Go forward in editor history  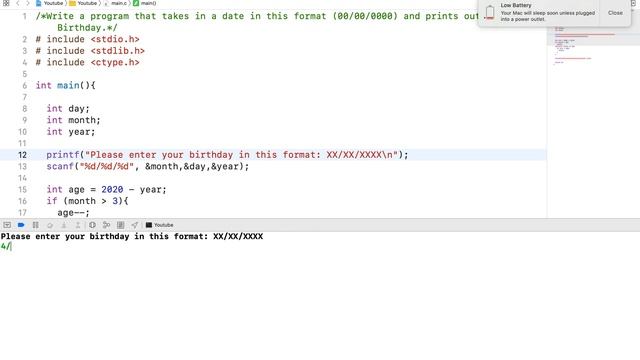click(x=28, y=3)
